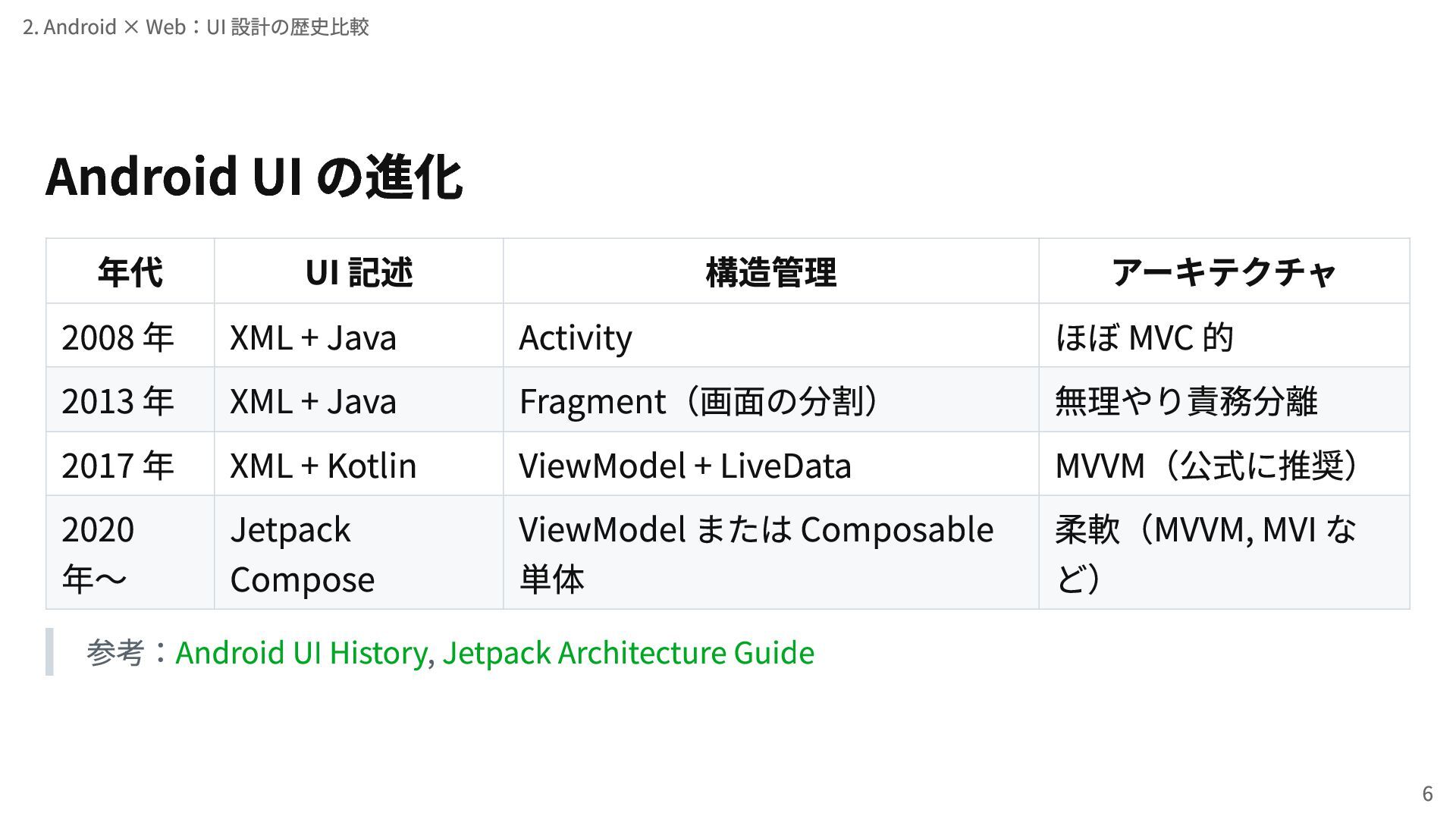Screen dimensions: 1456x819
Task: Click the ViewModel + LiveData cell
Action: (685, 466)
